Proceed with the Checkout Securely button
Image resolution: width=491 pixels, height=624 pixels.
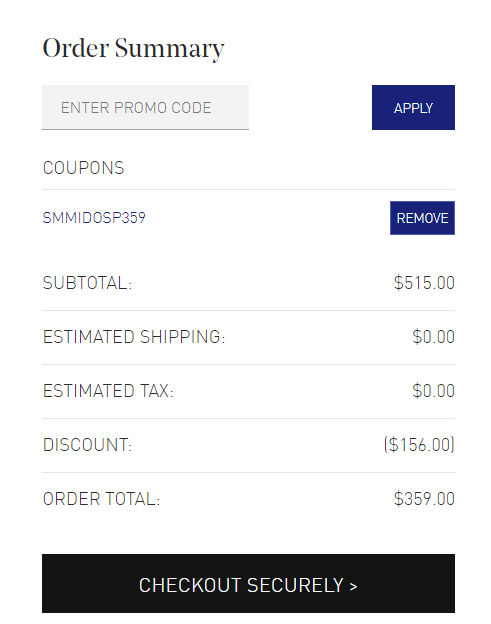[x=248, y=583]
